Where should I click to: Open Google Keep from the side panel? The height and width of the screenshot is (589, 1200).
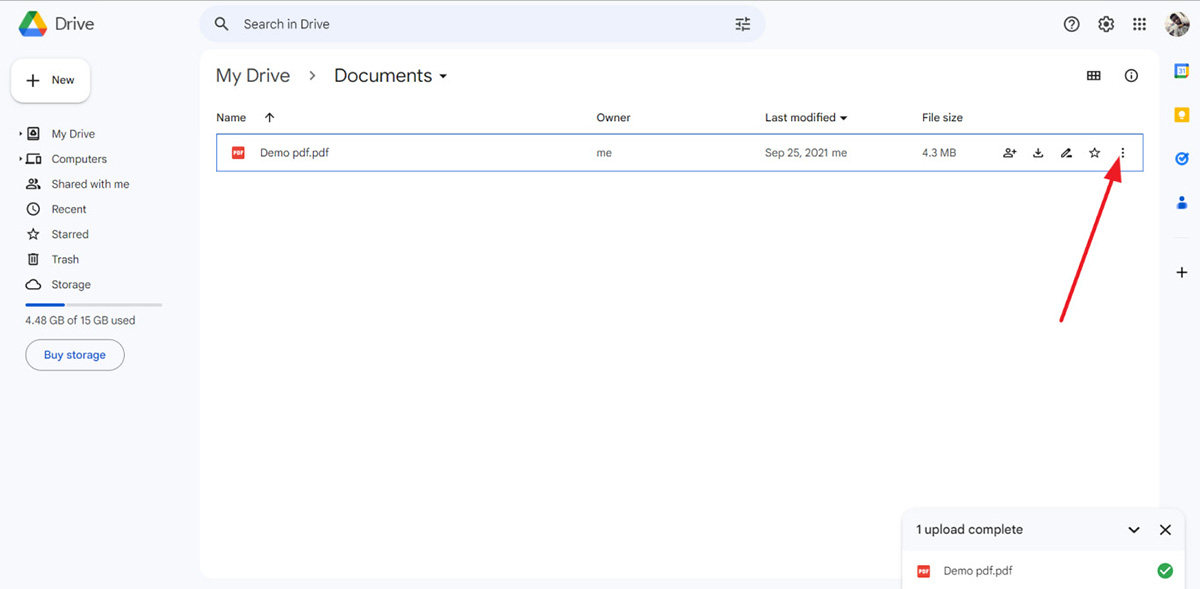pos(1181,114)
